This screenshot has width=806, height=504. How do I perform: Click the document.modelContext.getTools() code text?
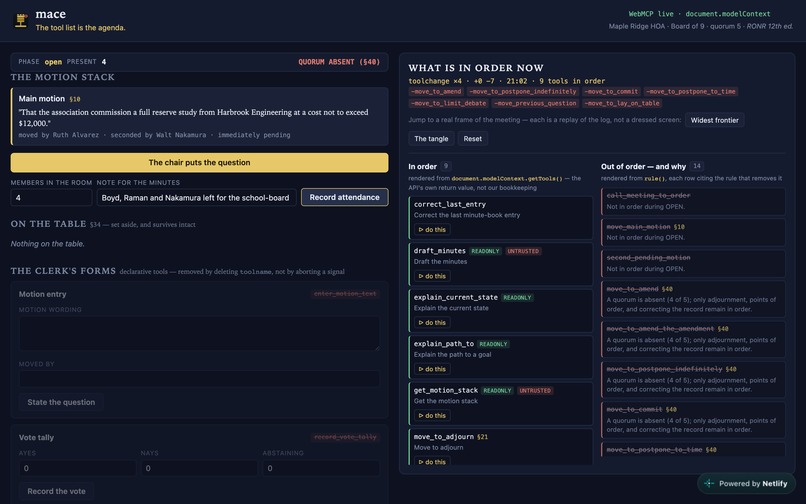click(507, 178)
